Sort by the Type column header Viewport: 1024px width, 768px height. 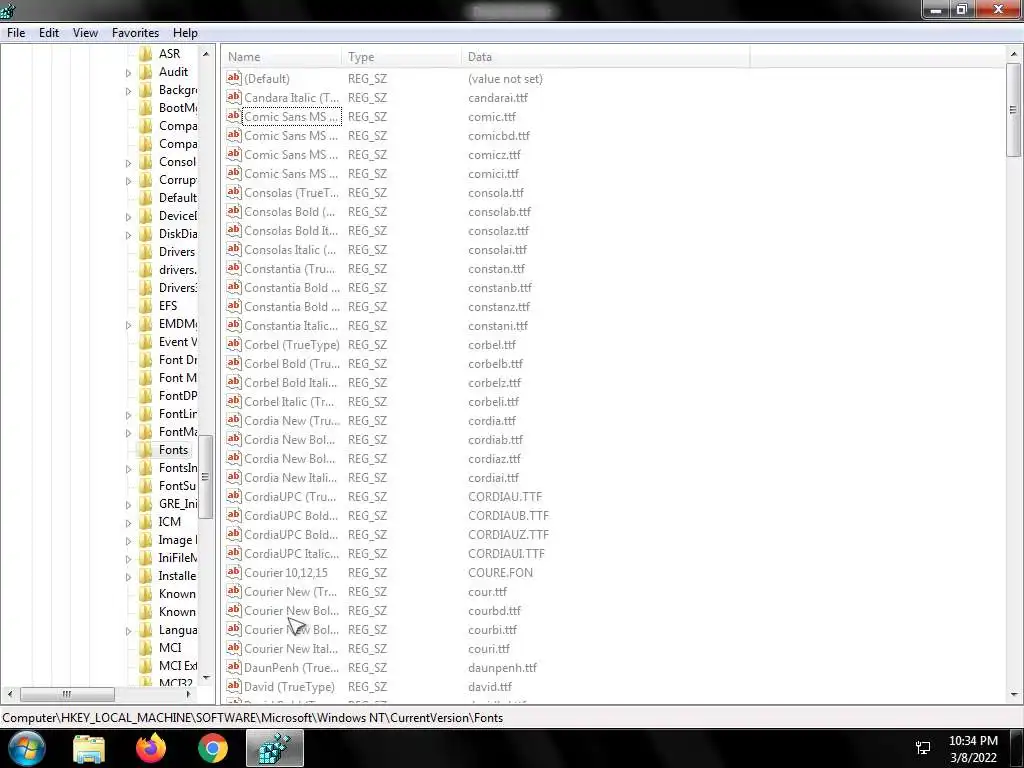coord(401,57)
